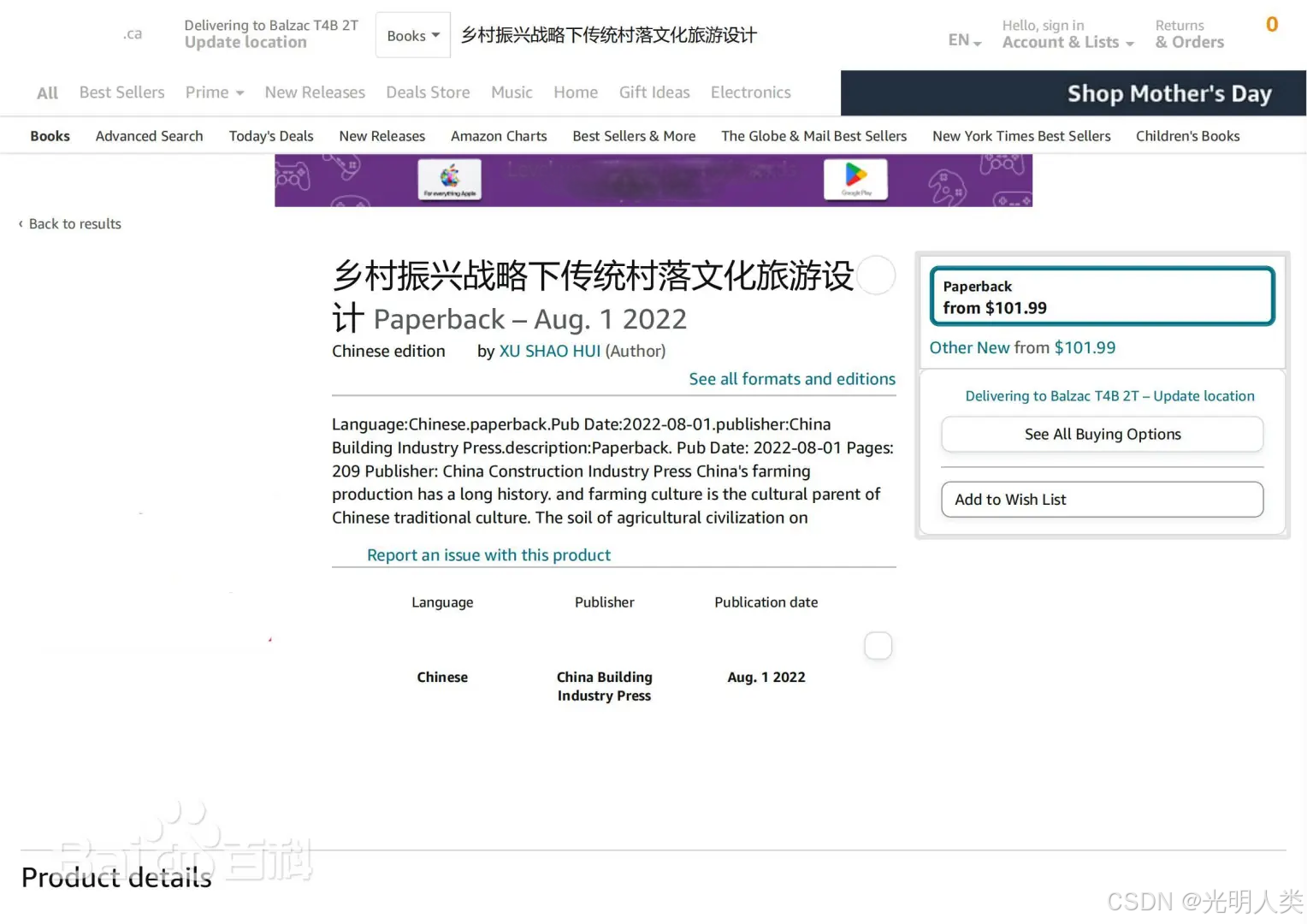This screenshot has width=1307, height=924.
Task: Click the Apple gift card image in banner
Action: pyautogui.click(x=449, y=181)
